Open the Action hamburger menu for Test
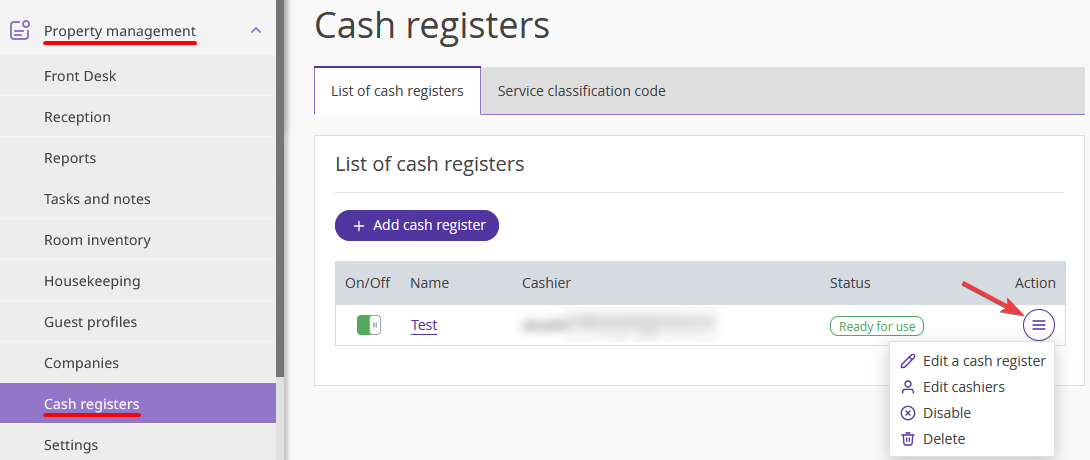 pos(1039,325)
